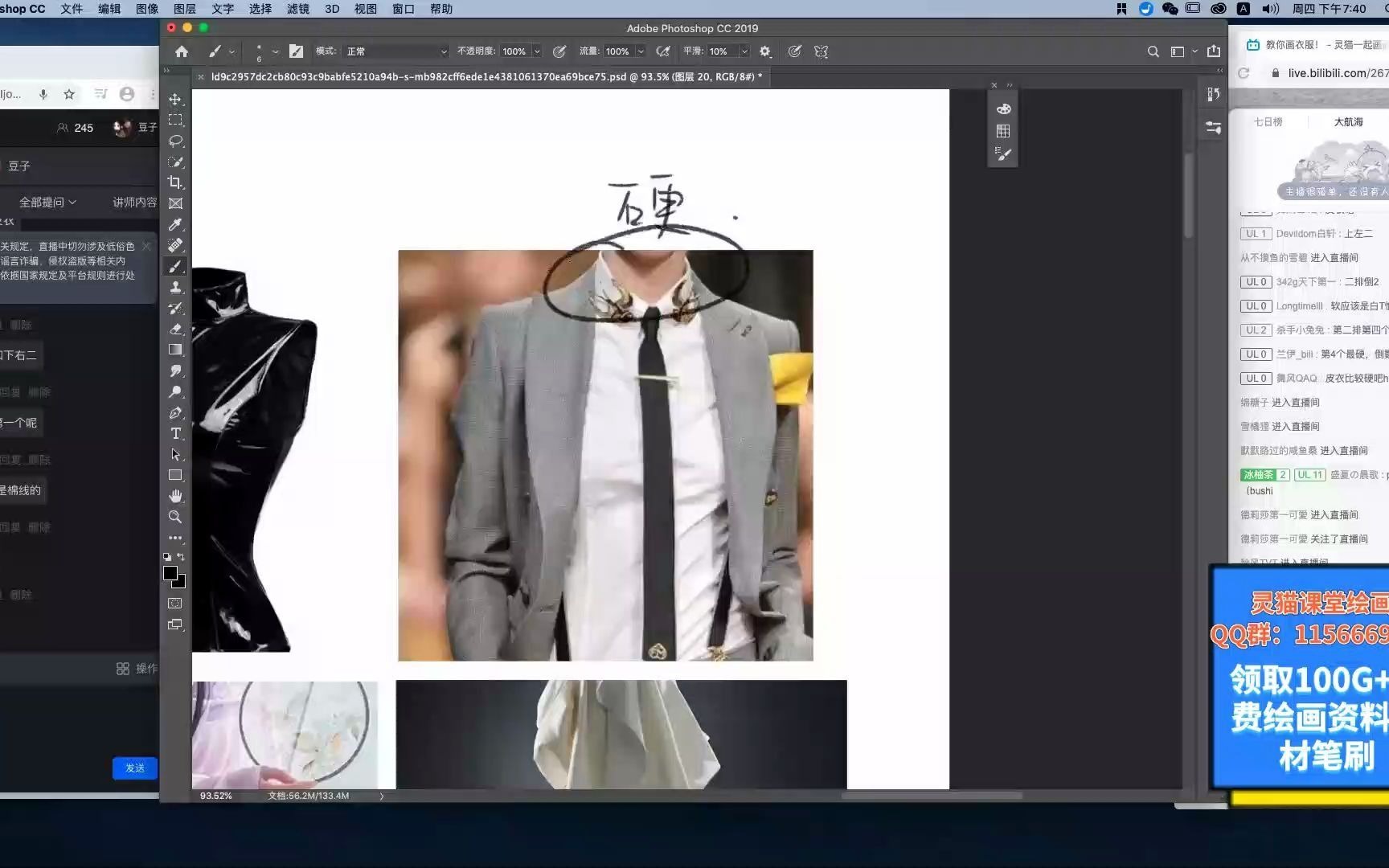Screen dimensions: 1389x868
Task: Select the Smudge tool
Action: point(175,371)
